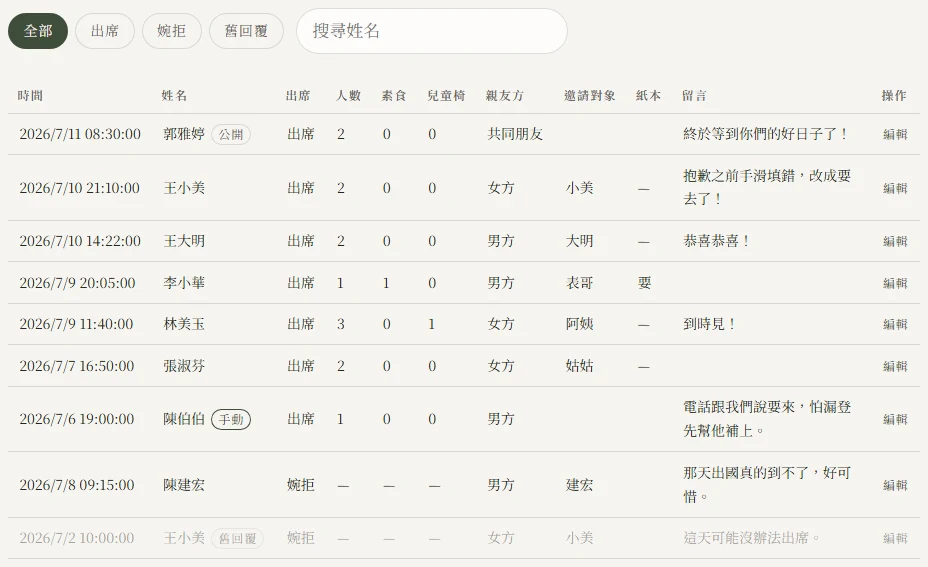Click timestamp 2026/7/7 16:50:00
This screenshot has width=928, height=567.
pyautogui.click(x=76, y=366)
